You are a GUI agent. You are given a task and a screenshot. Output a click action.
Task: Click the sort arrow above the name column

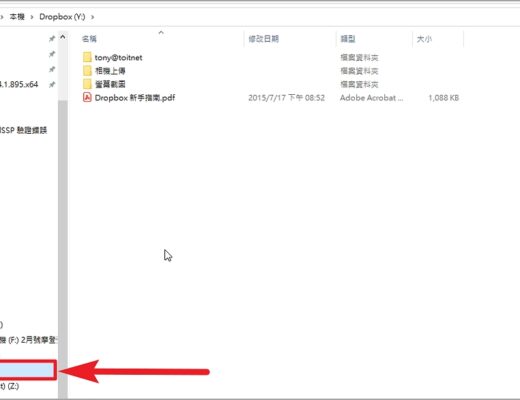(x=161, y=32)
